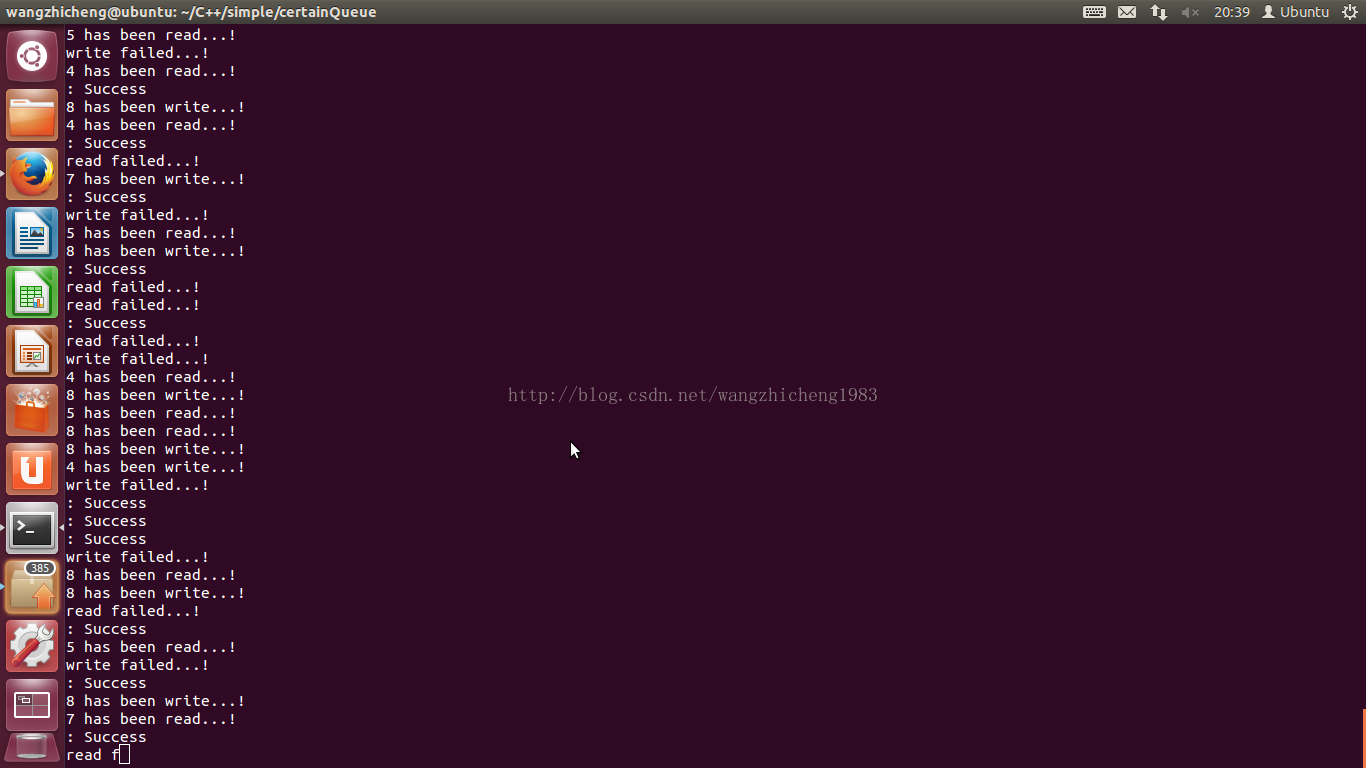Open the mail messaging indicator
The width and height of the screenshot is (1366, 768).
[1127, 12]
